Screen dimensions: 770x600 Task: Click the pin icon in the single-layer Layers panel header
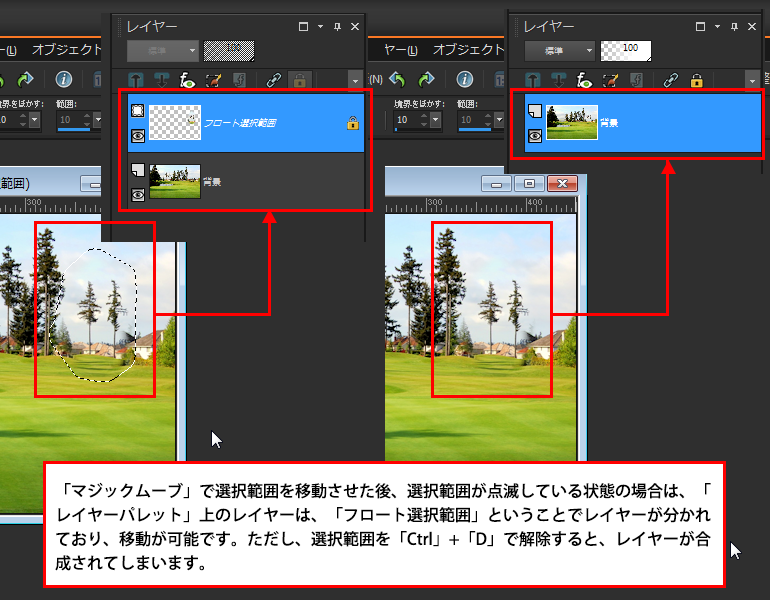tap(734, 27)
